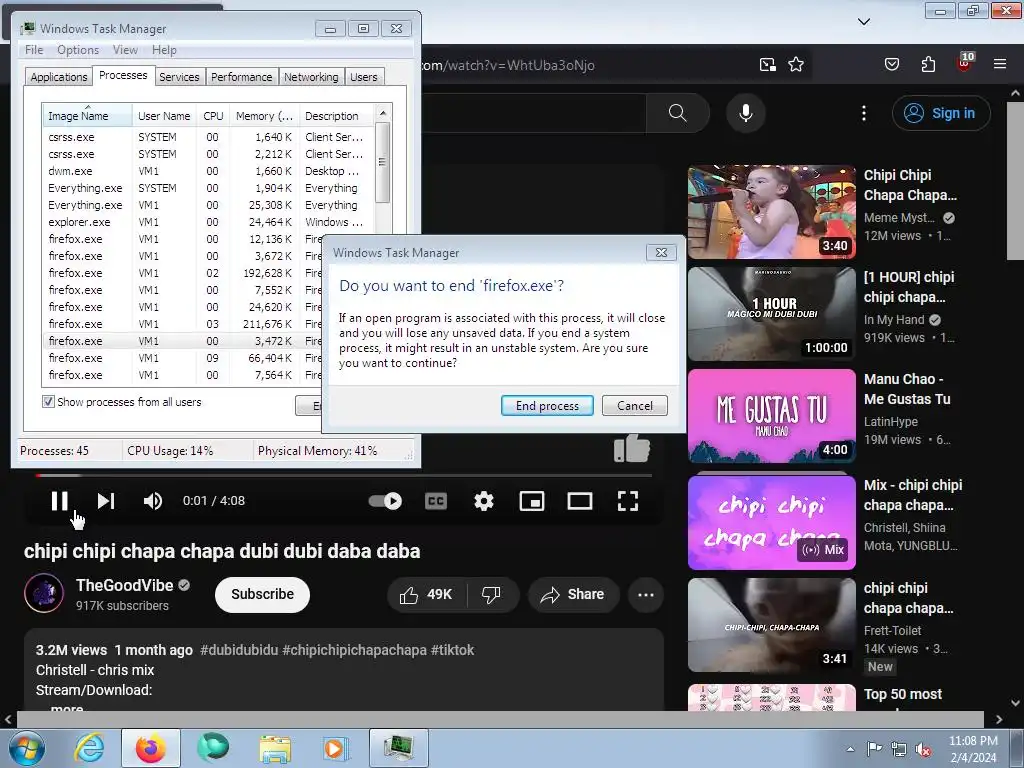Open Task Manager File menu

point(34,50)
